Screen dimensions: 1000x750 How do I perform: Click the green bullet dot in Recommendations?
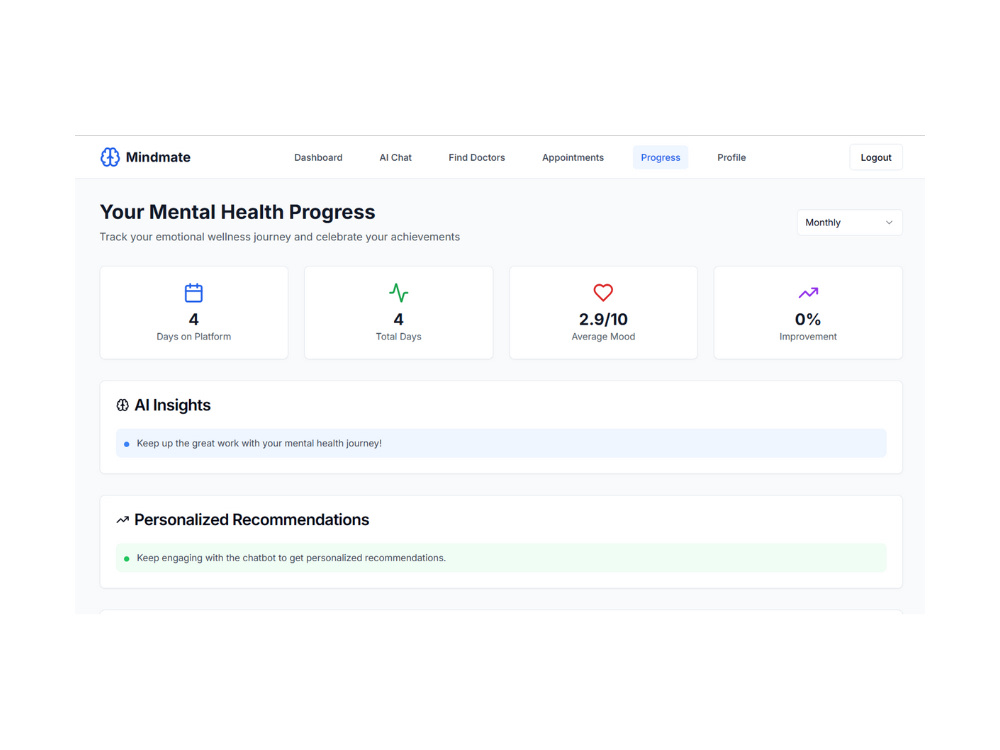click(126, 559)
